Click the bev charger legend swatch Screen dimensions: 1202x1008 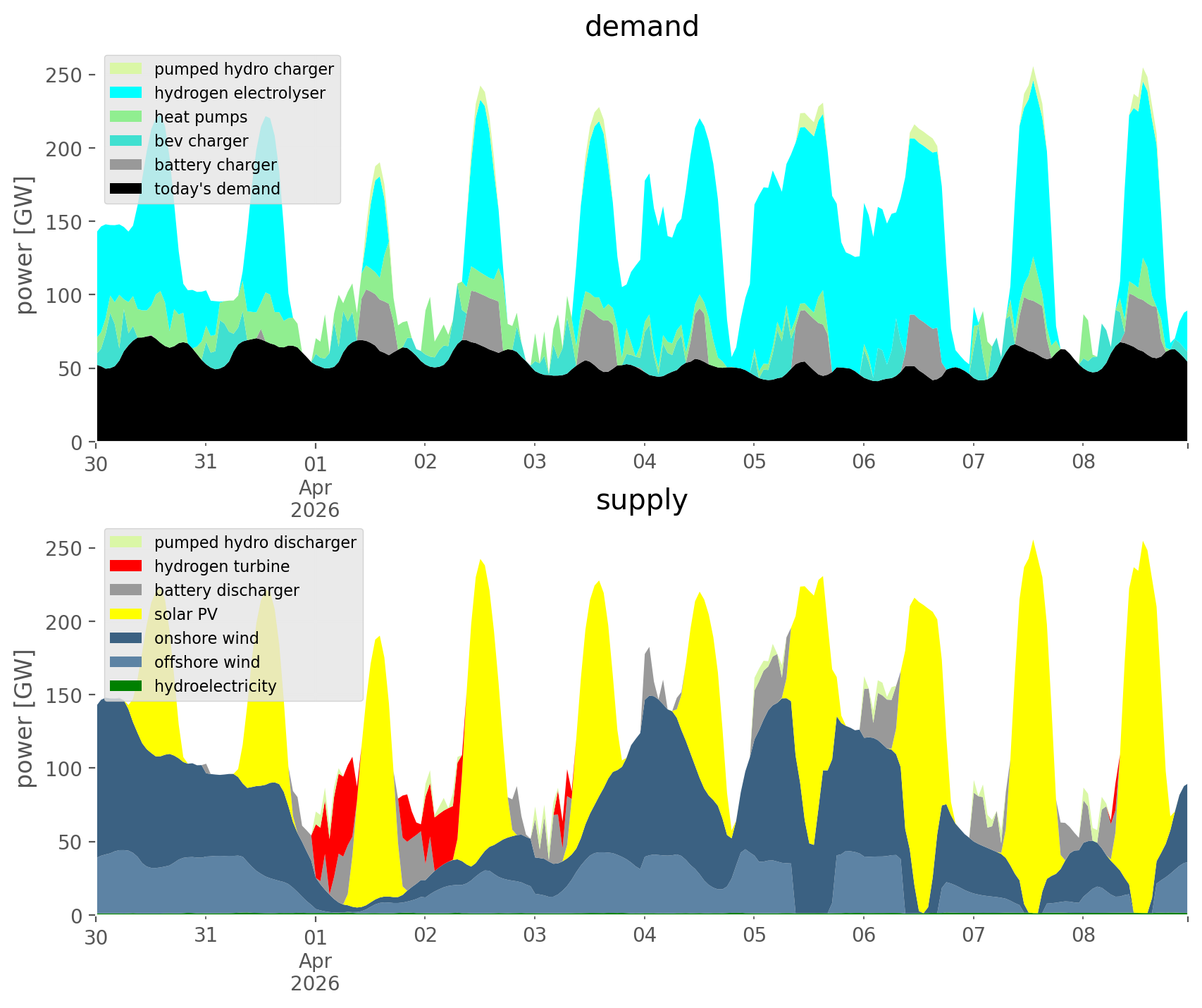click(127, 141)
